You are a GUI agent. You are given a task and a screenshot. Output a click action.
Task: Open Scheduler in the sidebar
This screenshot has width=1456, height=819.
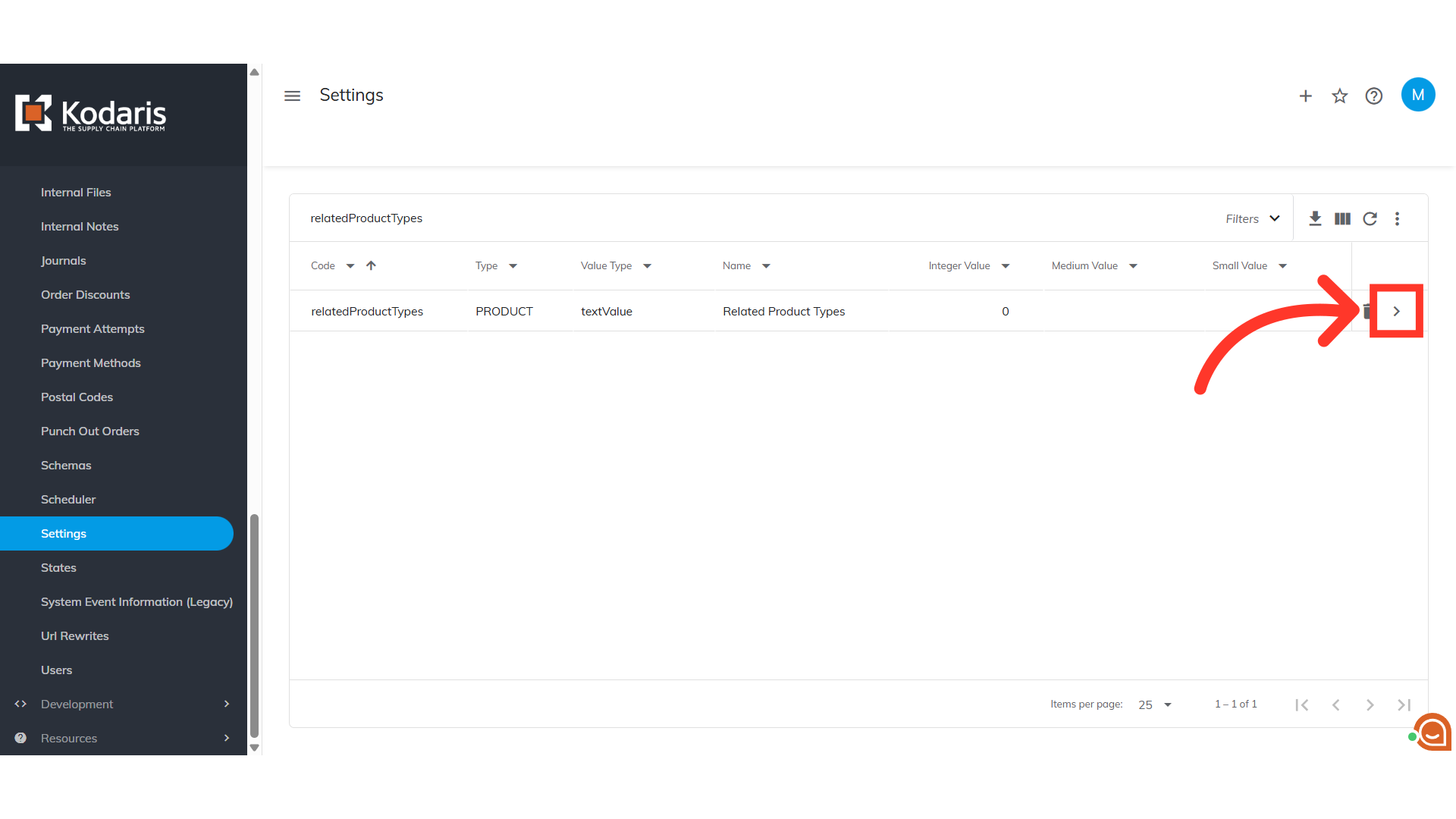[x=68, y=499]
